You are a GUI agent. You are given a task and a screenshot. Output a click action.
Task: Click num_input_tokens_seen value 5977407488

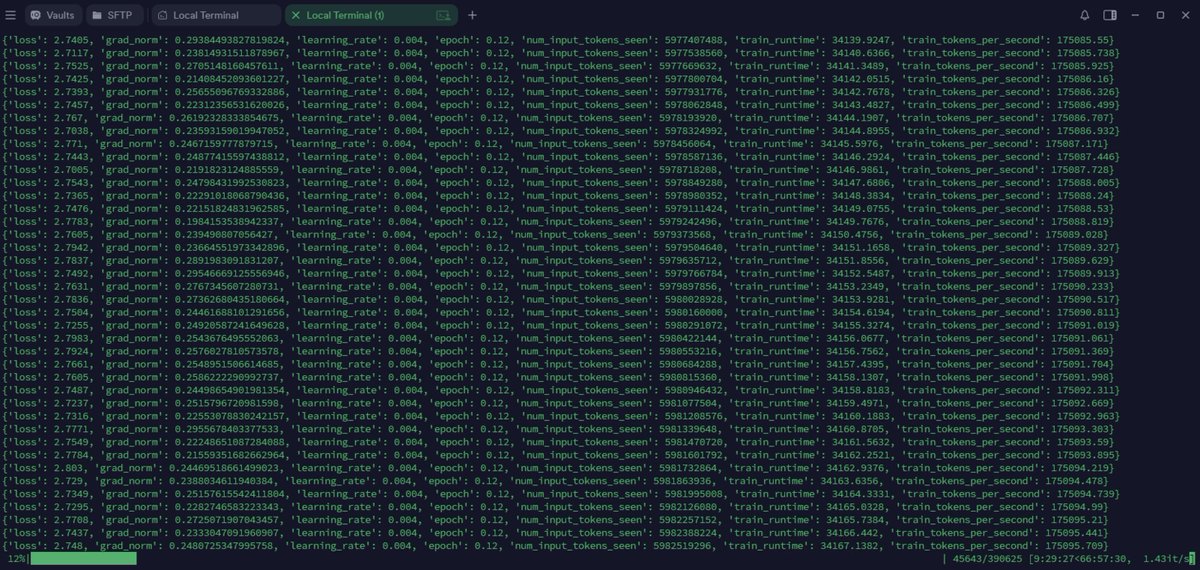tap(693, 39)
